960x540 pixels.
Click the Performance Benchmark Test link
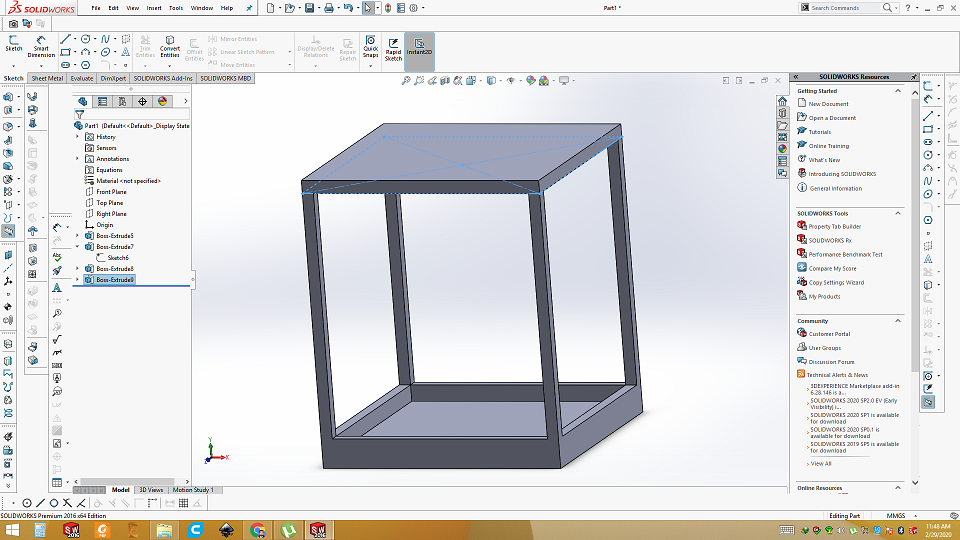tap(846, 255)
